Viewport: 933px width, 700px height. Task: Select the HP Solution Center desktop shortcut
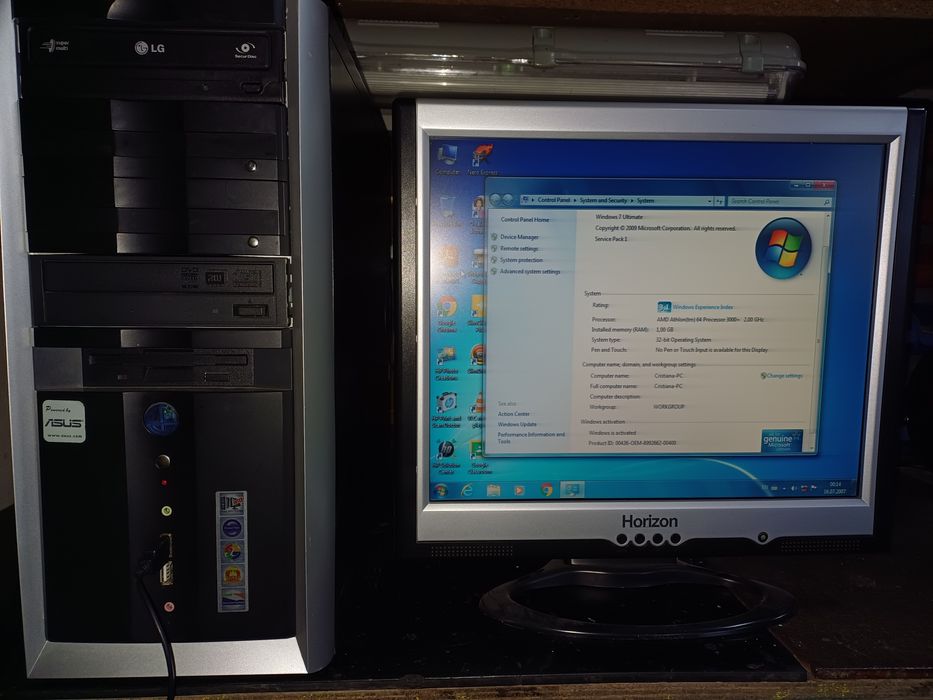(446, 457)
